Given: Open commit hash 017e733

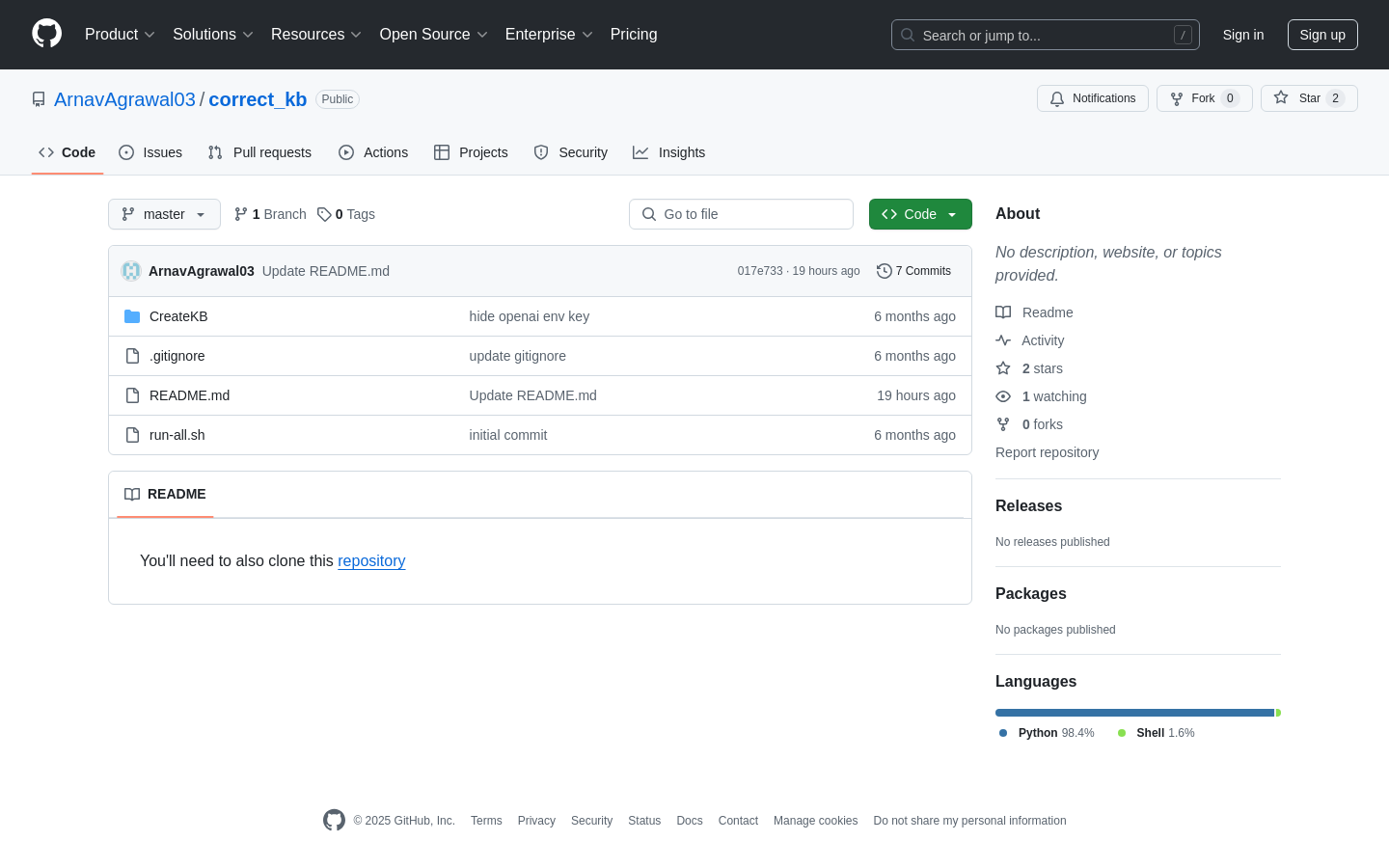Looking at the screenshot, I should (760, 271).
